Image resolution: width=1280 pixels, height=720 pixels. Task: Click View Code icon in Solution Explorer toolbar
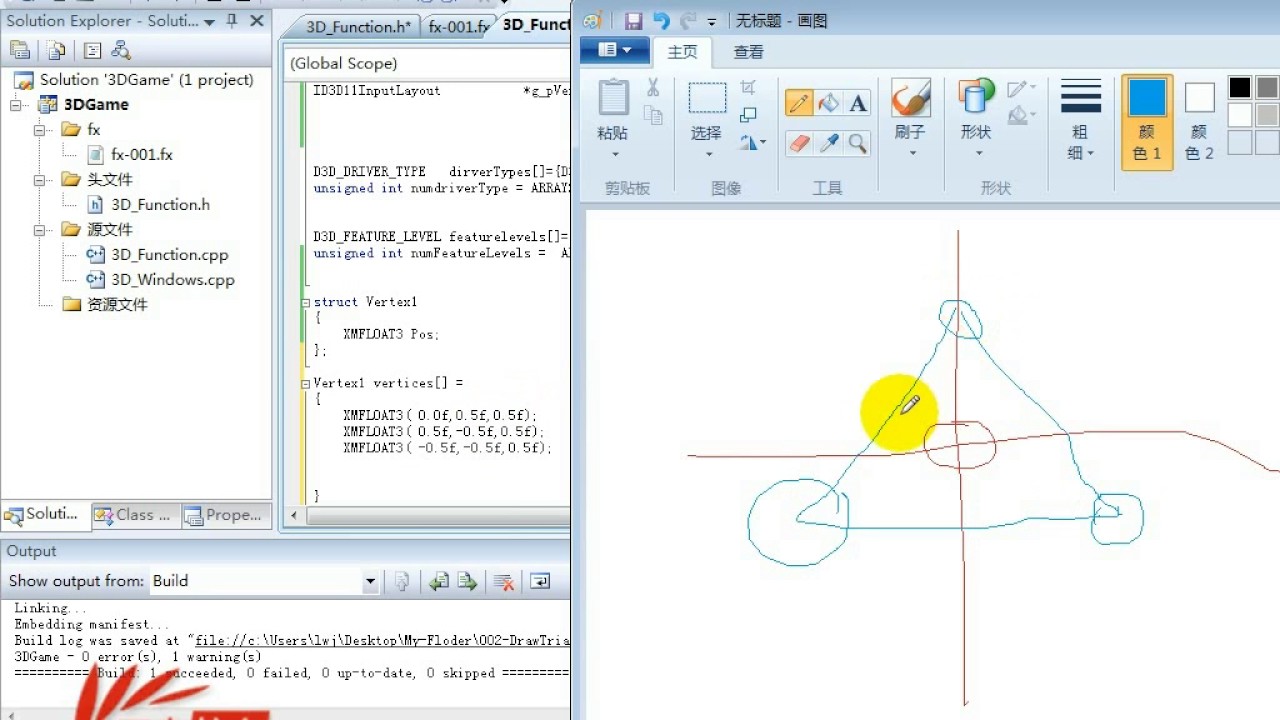[93, 50]
